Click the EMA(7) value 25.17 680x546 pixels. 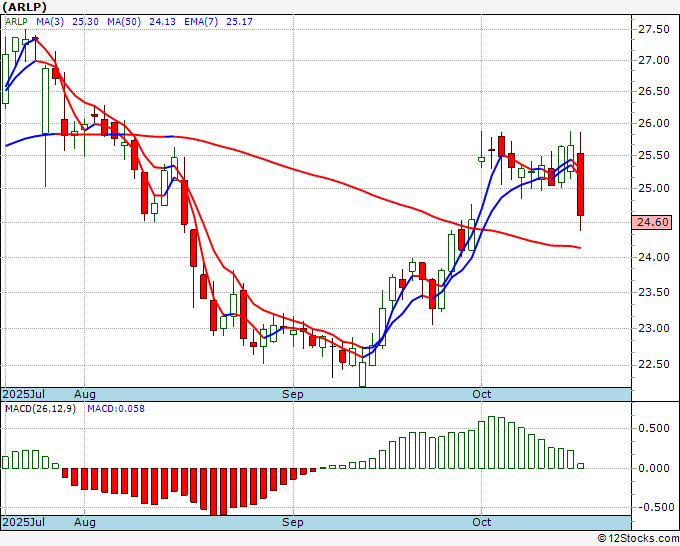[239, 22]
